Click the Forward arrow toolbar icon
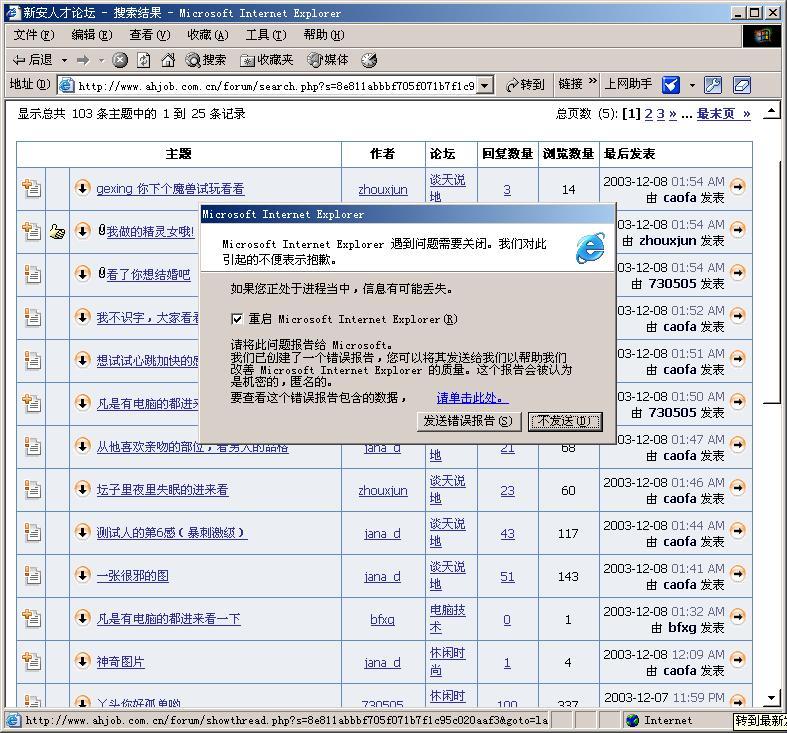 (83, 60)
